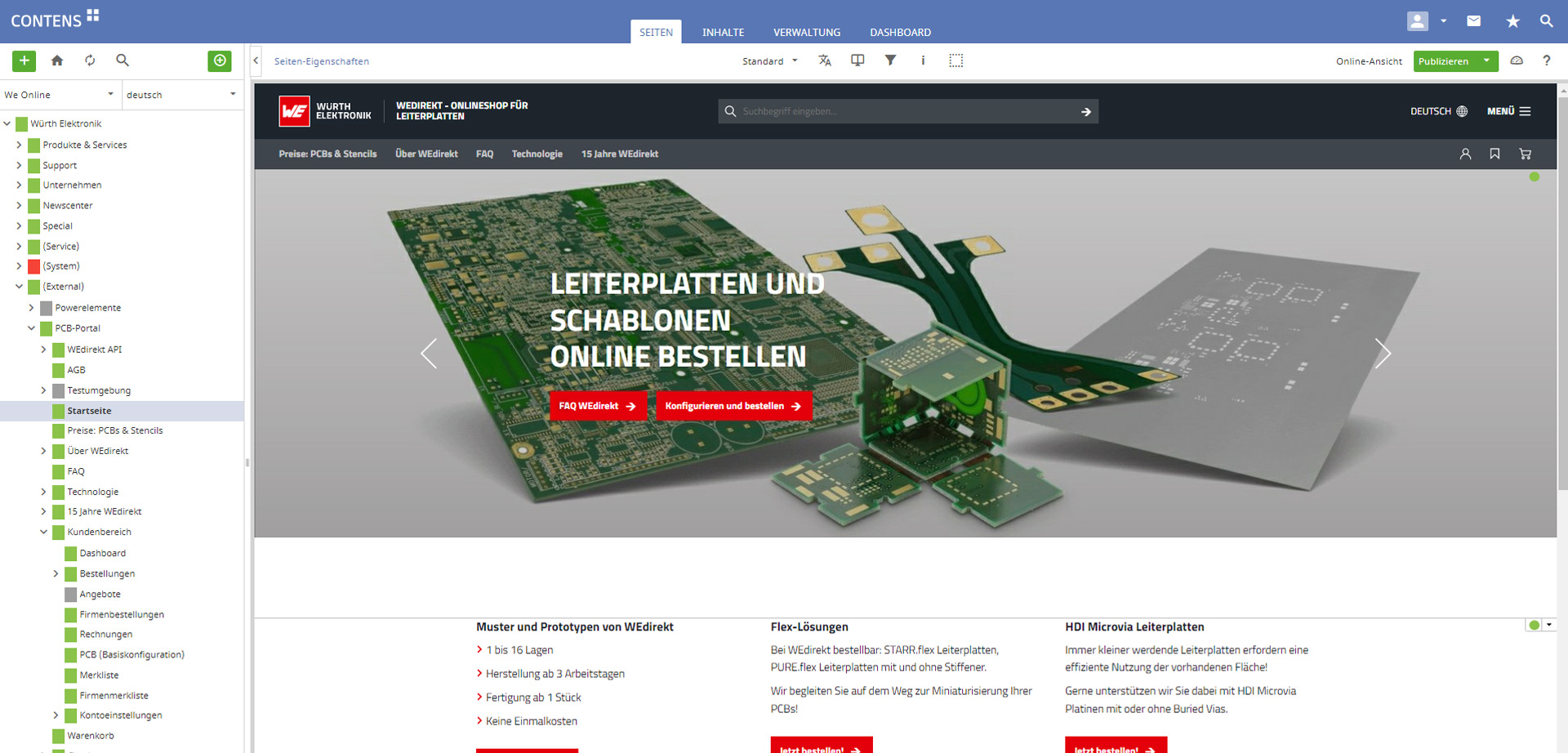Toggle the dotted object frame display

(956, 60)
